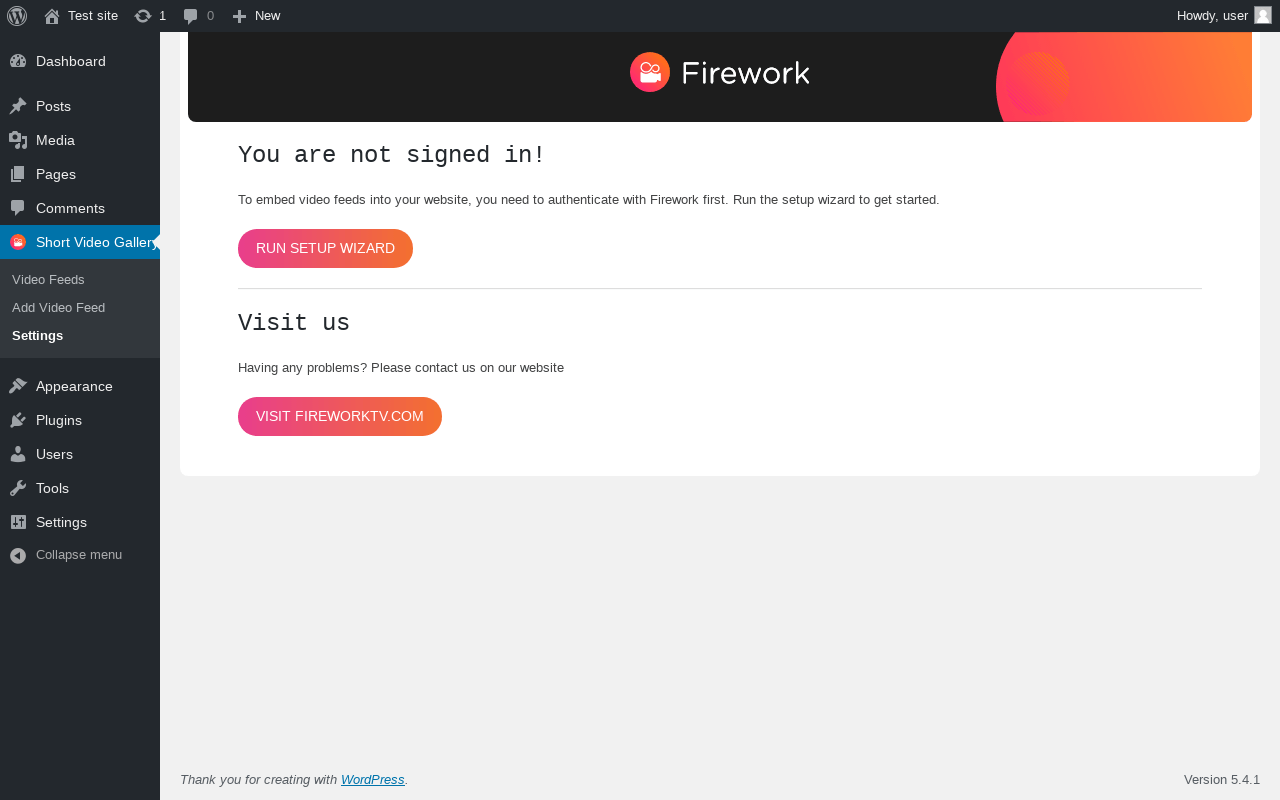Viewport: 1280px width, 800px height.
Task: Click the Plugins plug icon
Action: tap(18, 420)
